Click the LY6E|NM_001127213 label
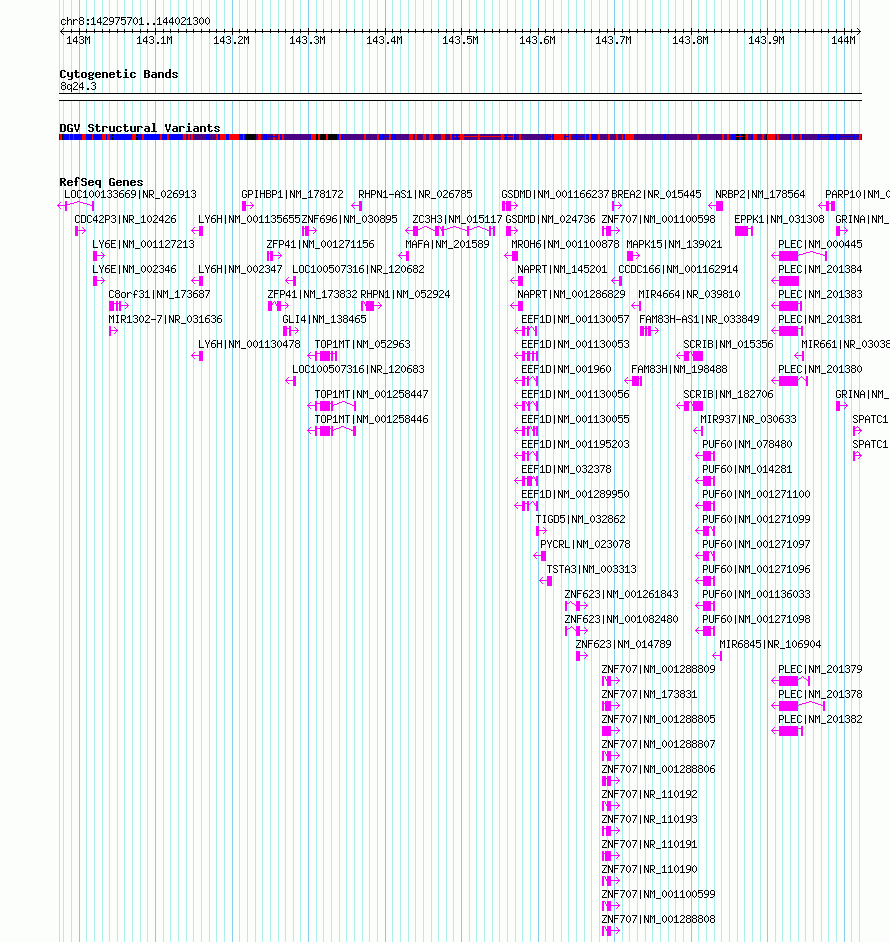 coord(143,244)
